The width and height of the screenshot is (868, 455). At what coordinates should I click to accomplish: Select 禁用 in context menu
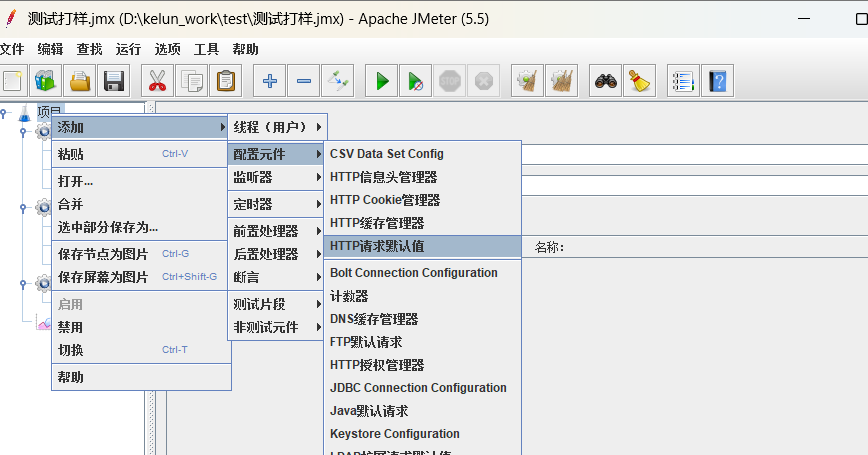[141, 327]
